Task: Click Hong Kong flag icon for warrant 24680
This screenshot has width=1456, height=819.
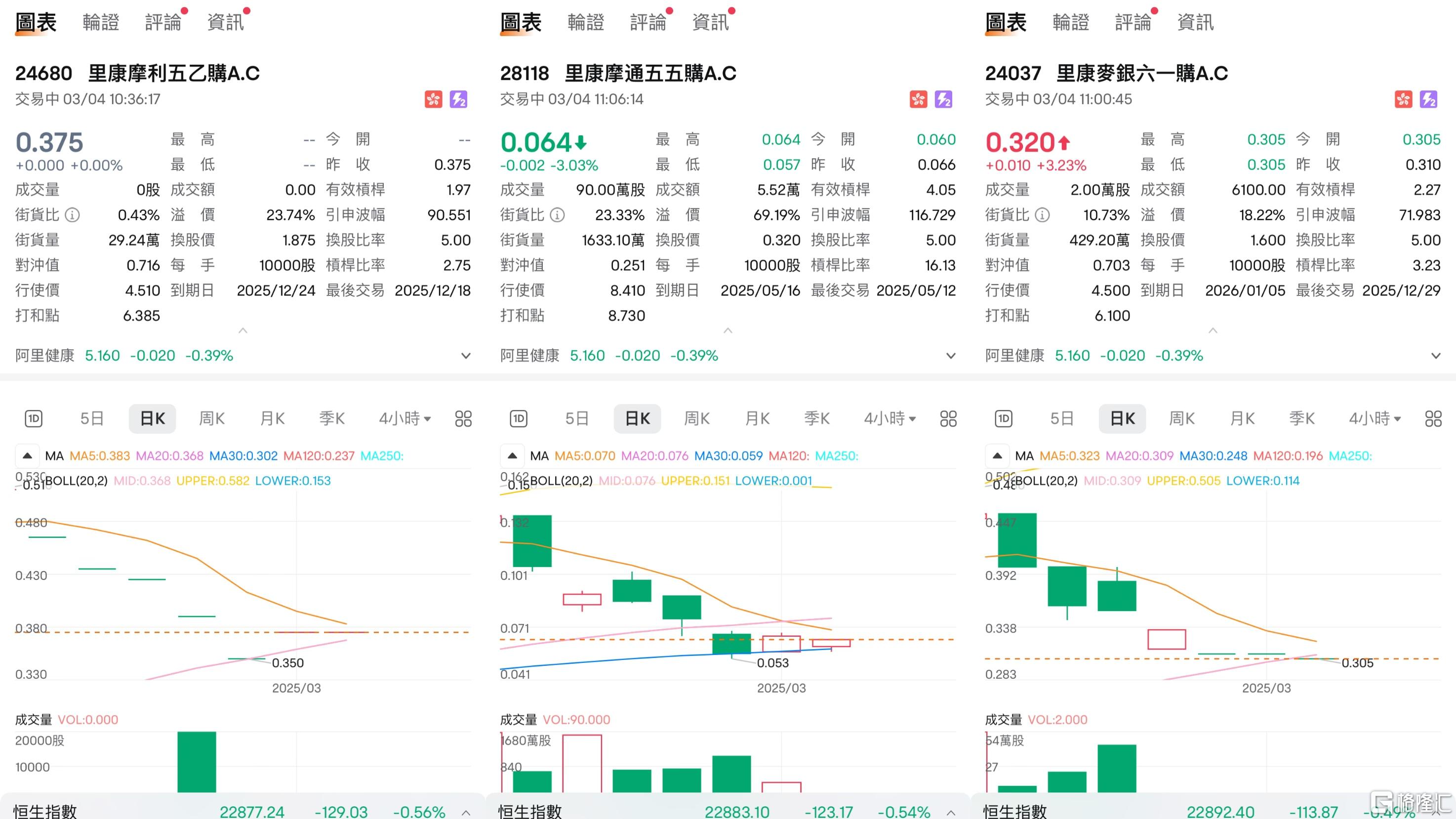Action: coord(434,99)
